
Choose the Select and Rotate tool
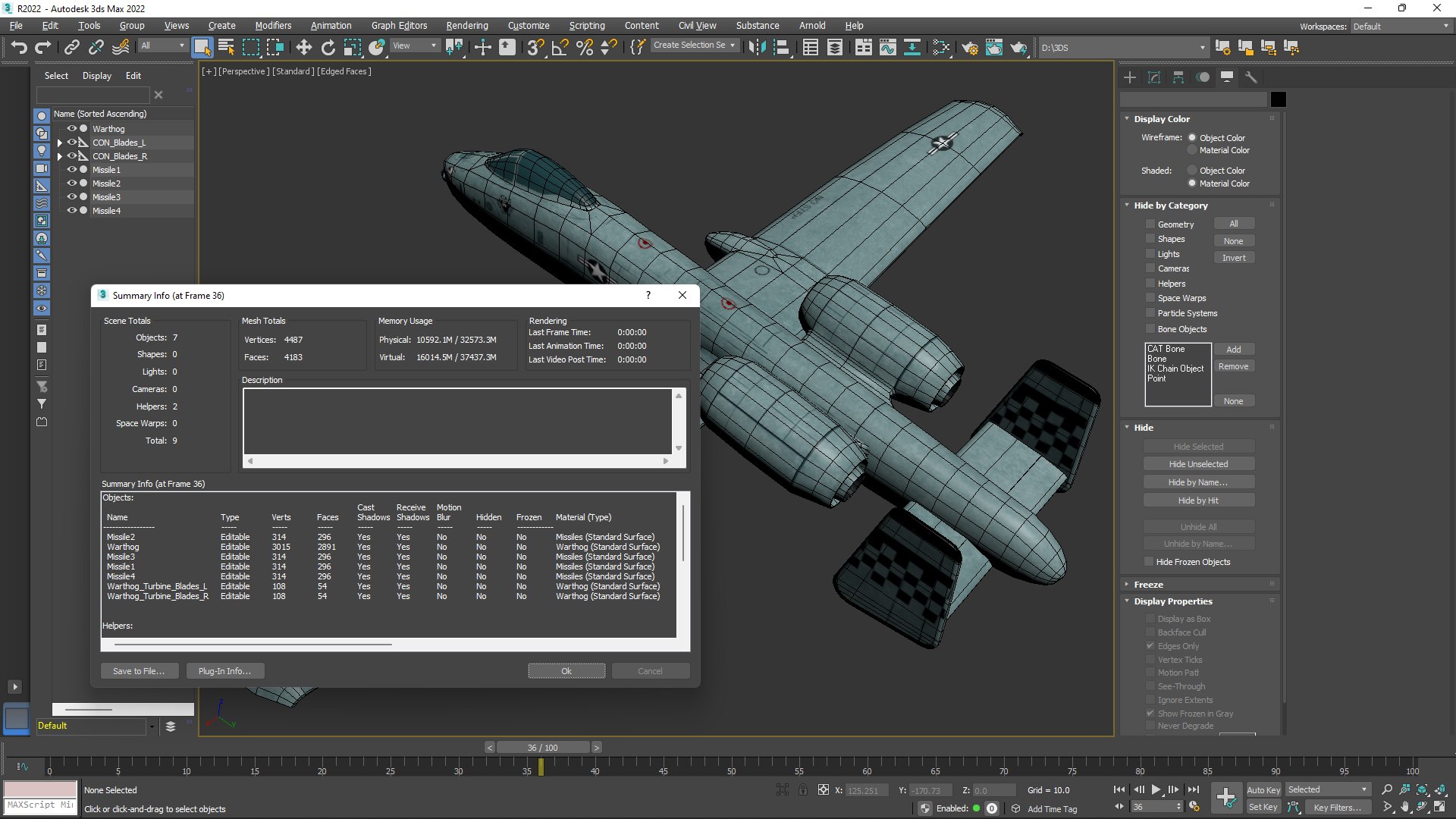(328, 48)
